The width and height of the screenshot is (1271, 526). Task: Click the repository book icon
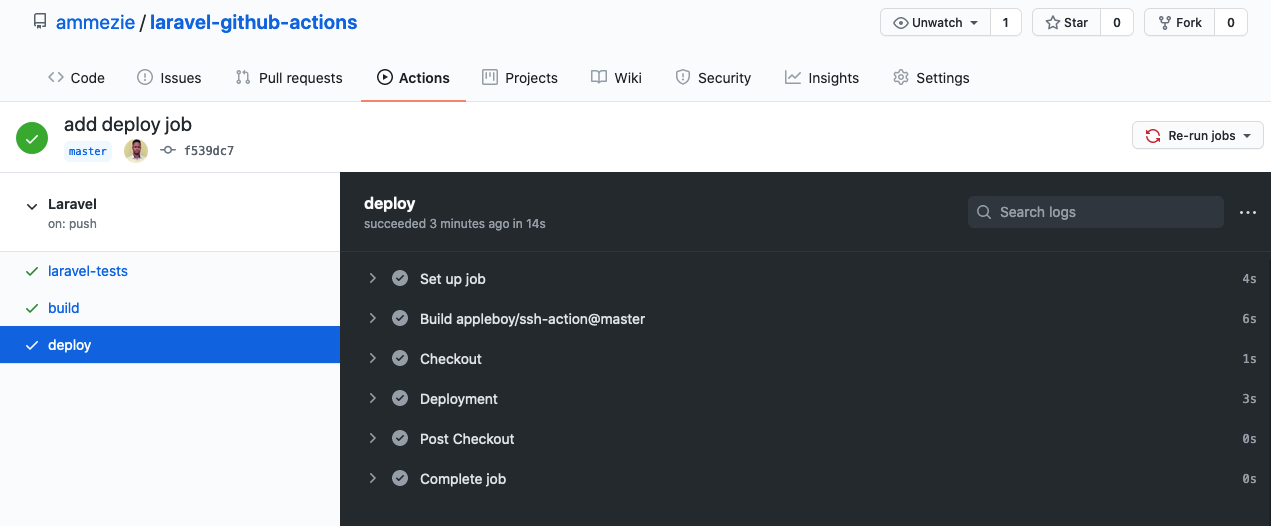pyautogui.click(x=40, y=22)
